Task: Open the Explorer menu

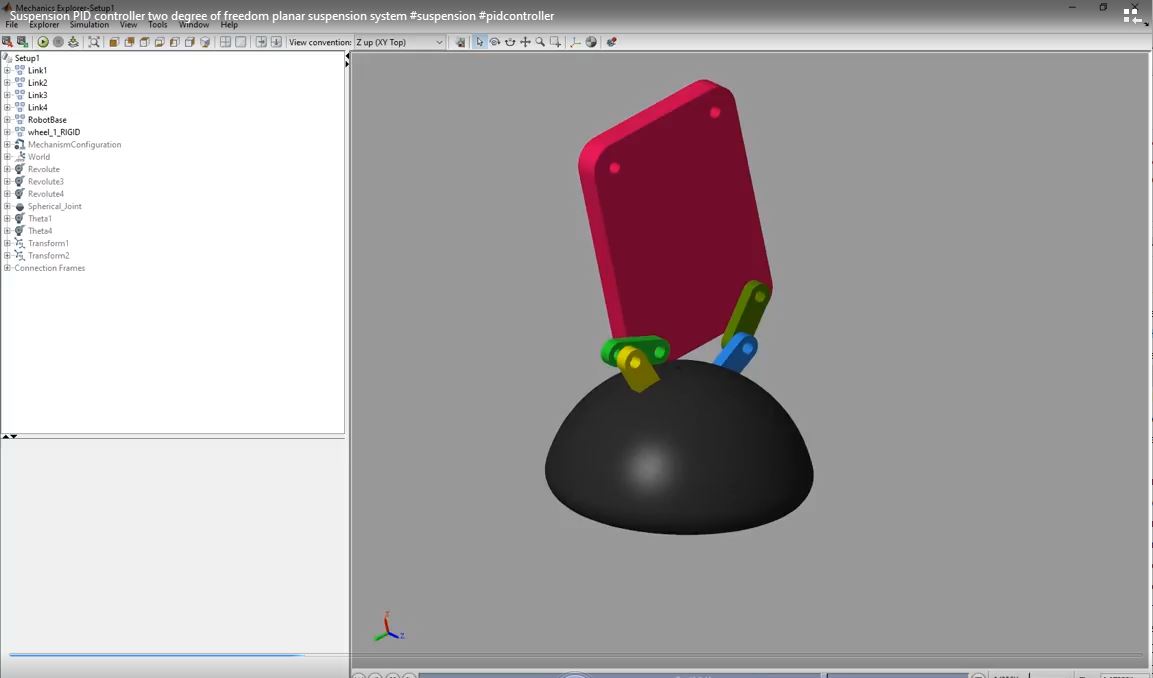Action: tap(44, 25)
